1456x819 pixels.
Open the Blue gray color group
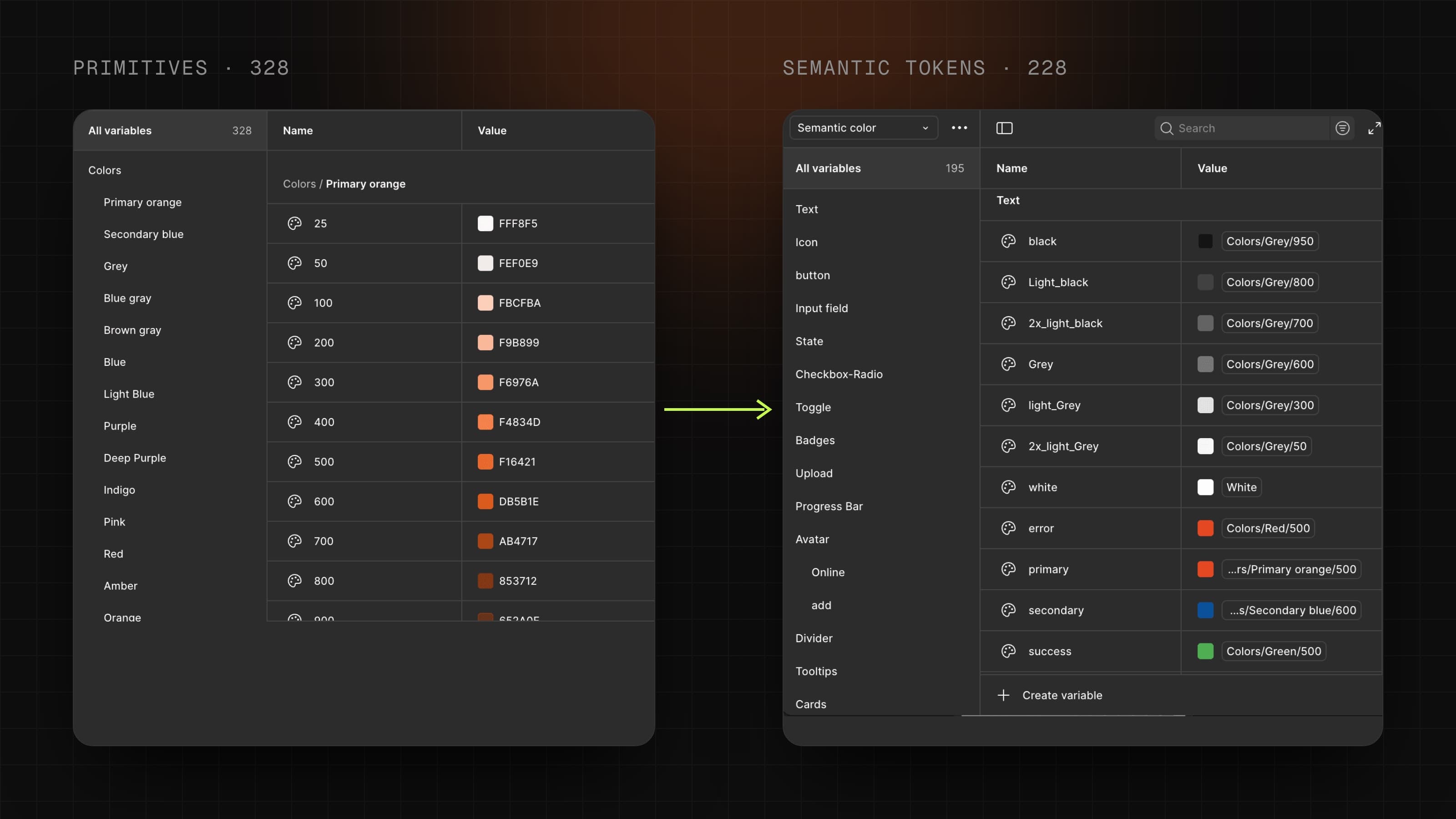[127, 298]
